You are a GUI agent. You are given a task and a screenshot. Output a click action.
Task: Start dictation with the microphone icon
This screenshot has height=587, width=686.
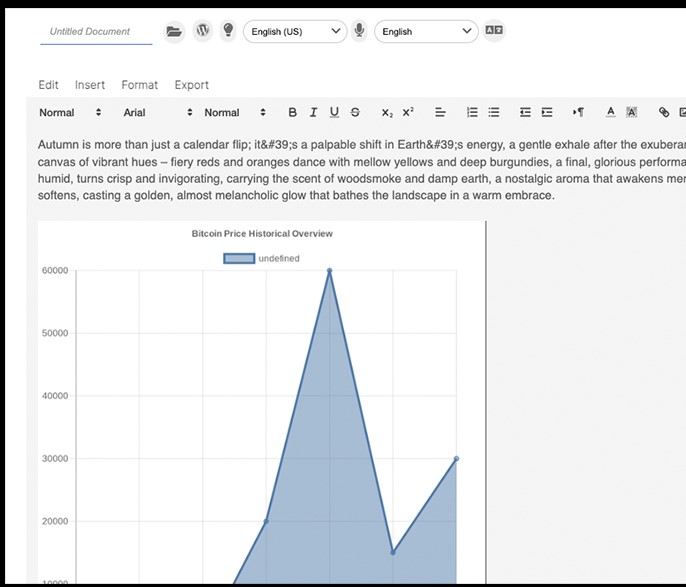pos(359,31)
